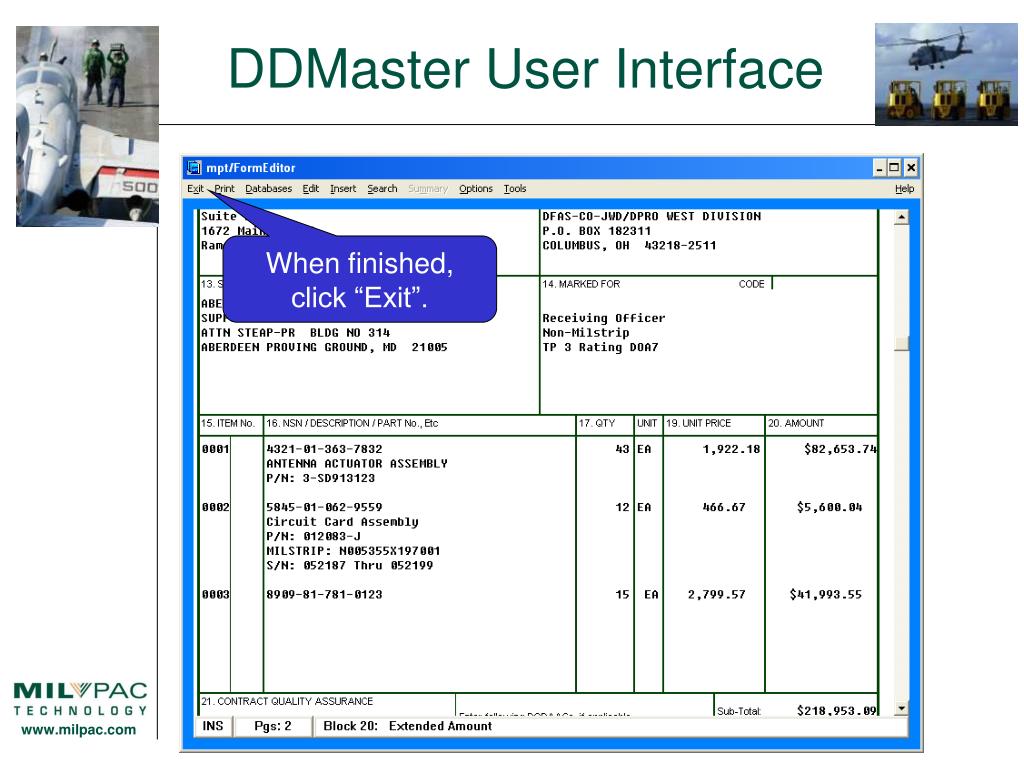Click ATTN STEAP-PR BLDG NO 314 line
This screenshot has width=1024, height=768.
click(x=295, y=332)
